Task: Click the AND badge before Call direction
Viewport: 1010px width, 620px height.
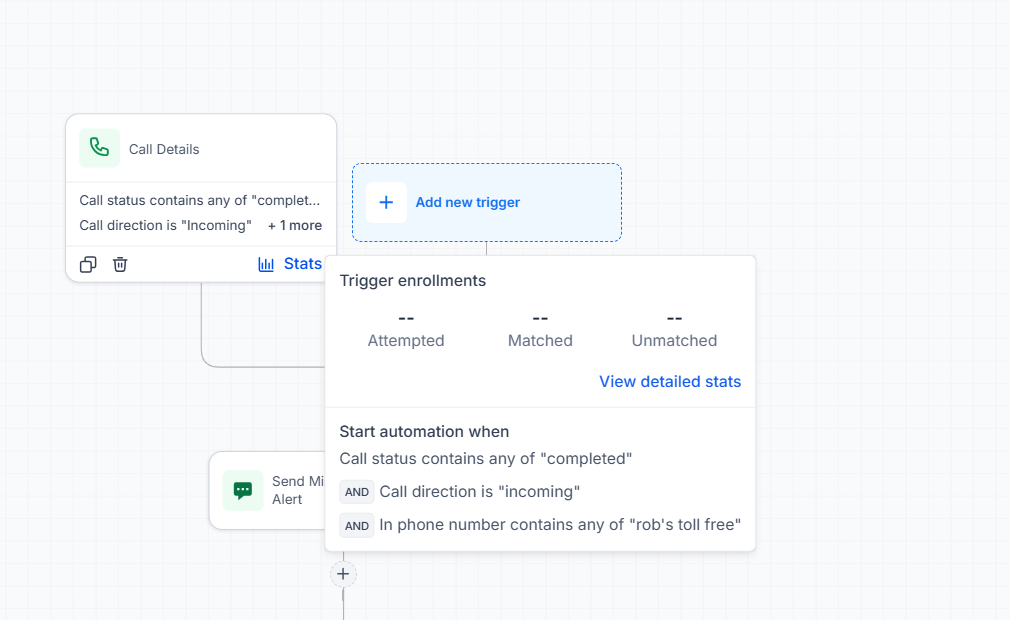Action: (357, 492)
